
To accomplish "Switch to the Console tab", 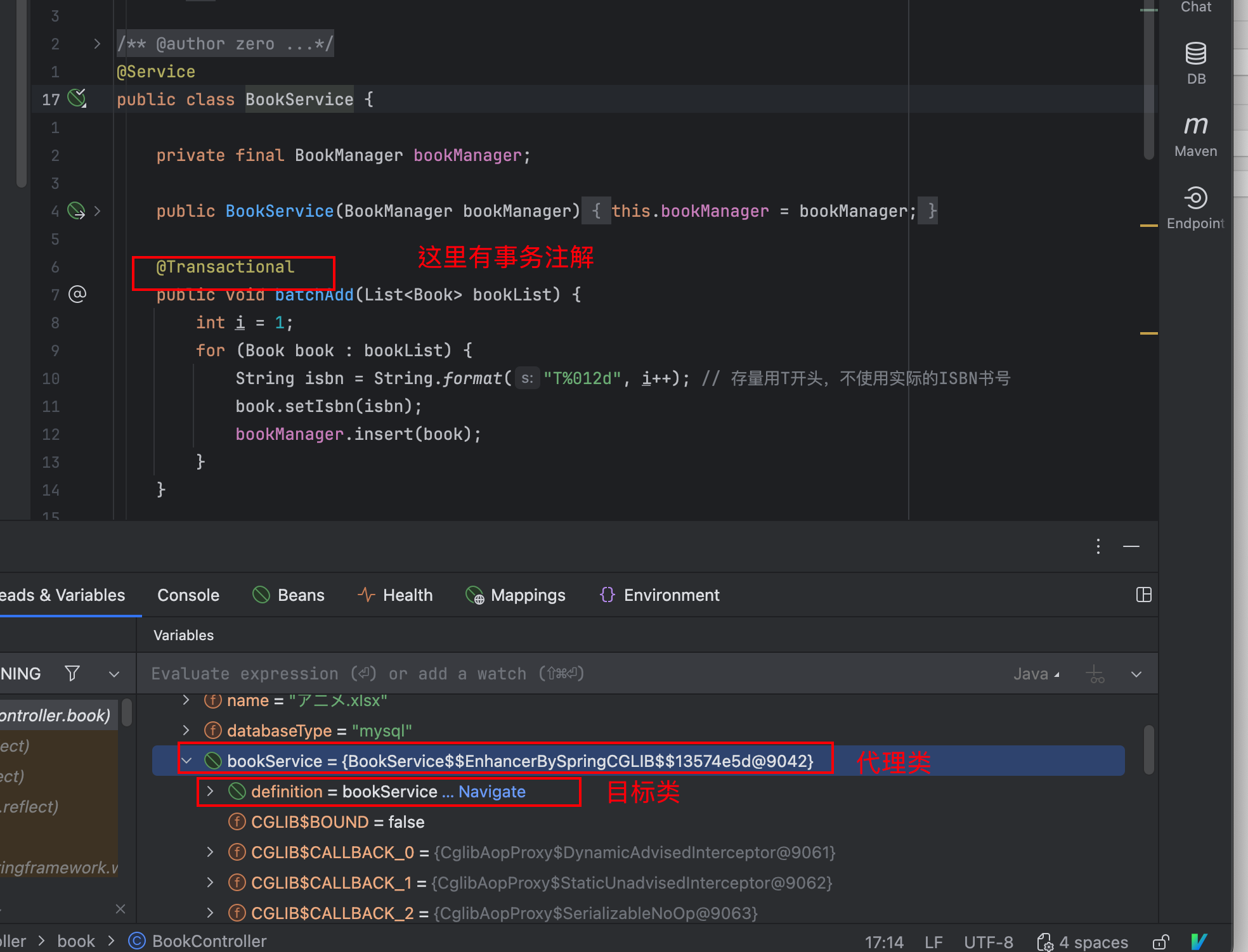I will point(188,595).
